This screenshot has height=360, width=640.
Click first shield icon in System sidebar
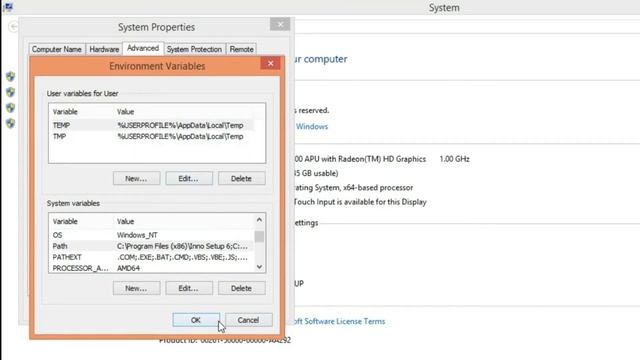(10, 76)
